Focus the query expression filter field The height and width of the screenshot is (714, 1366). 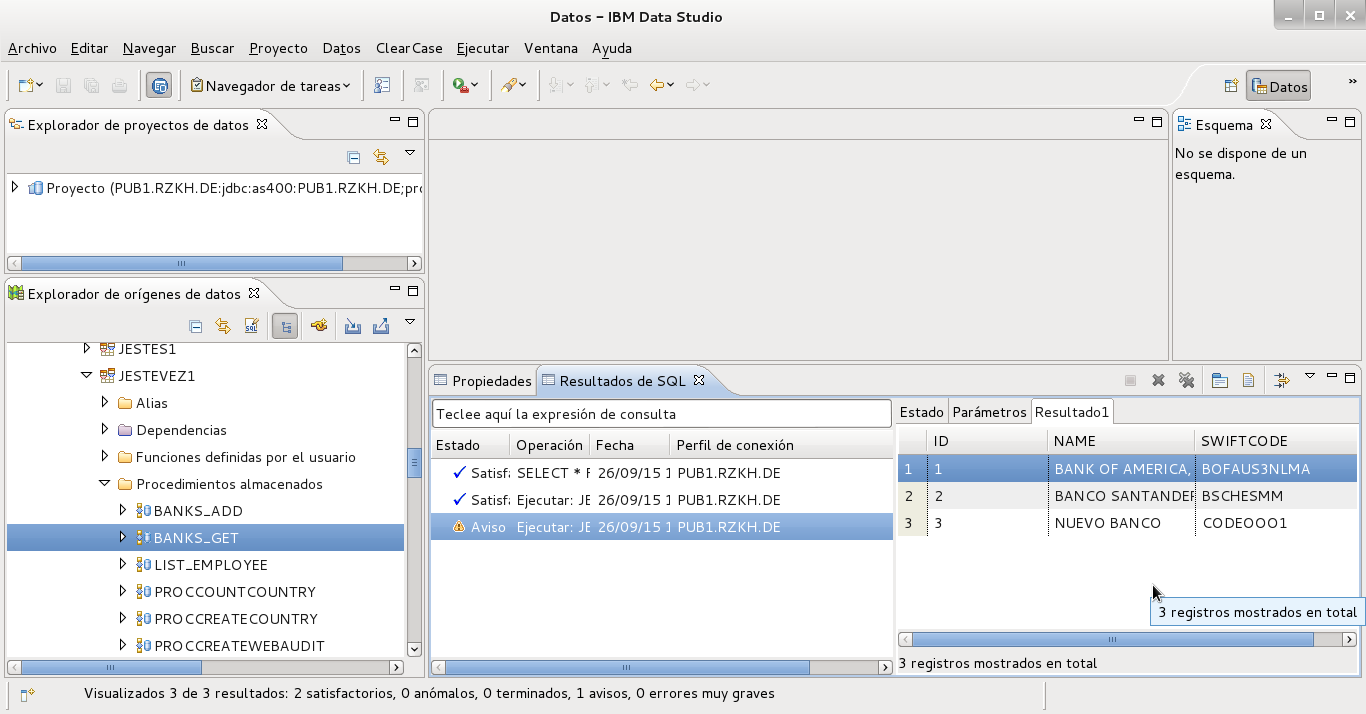pos(662,414)
